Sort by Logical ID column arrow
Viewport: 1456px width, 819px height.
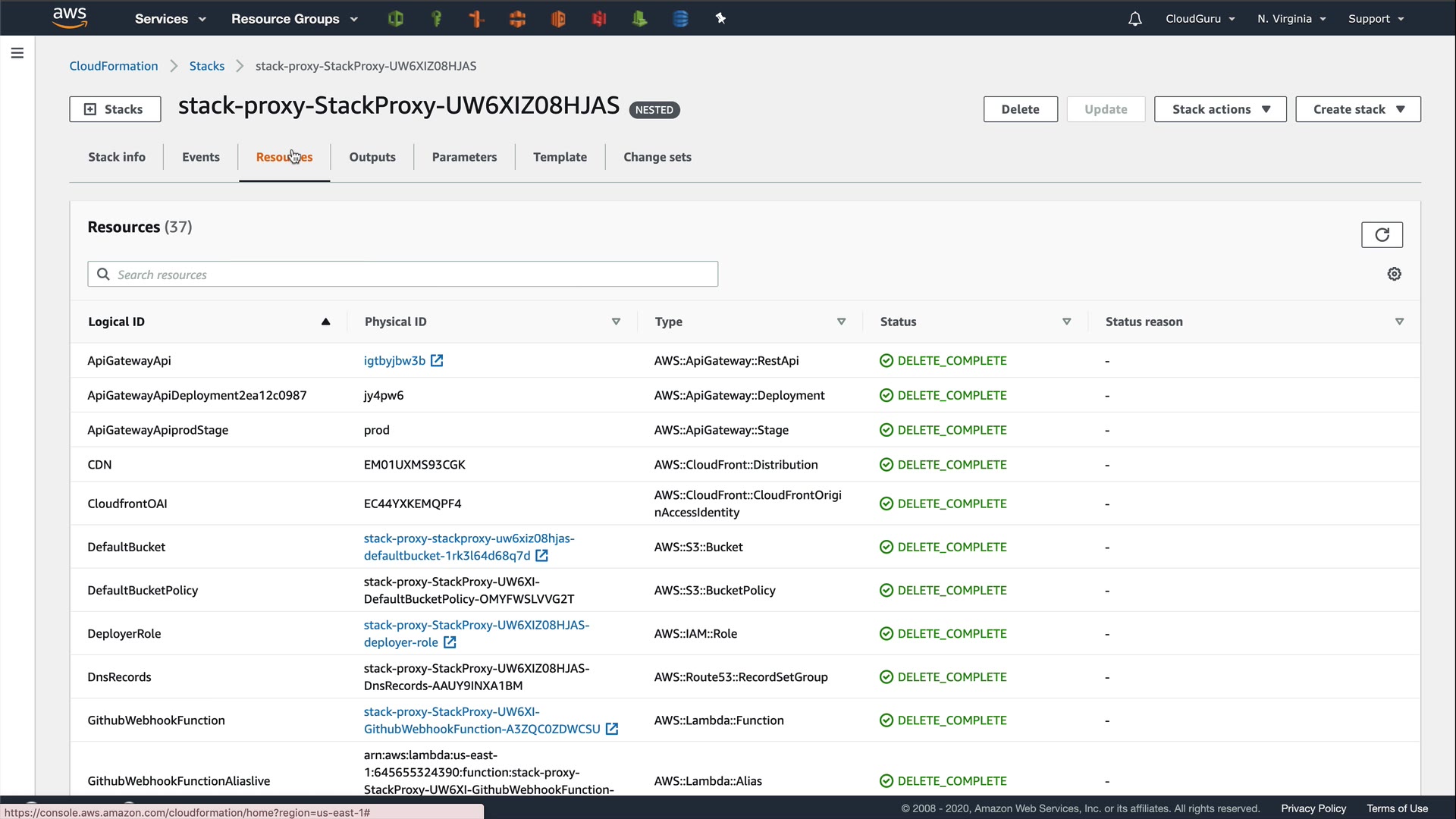pyautogui.click(x=325, y=322)
